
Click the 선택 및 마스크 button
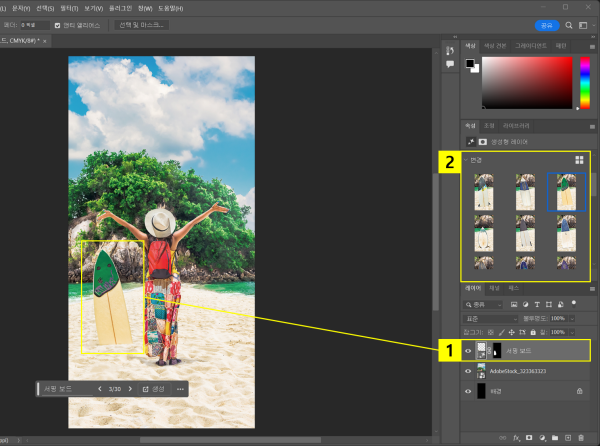click(143, 25)
